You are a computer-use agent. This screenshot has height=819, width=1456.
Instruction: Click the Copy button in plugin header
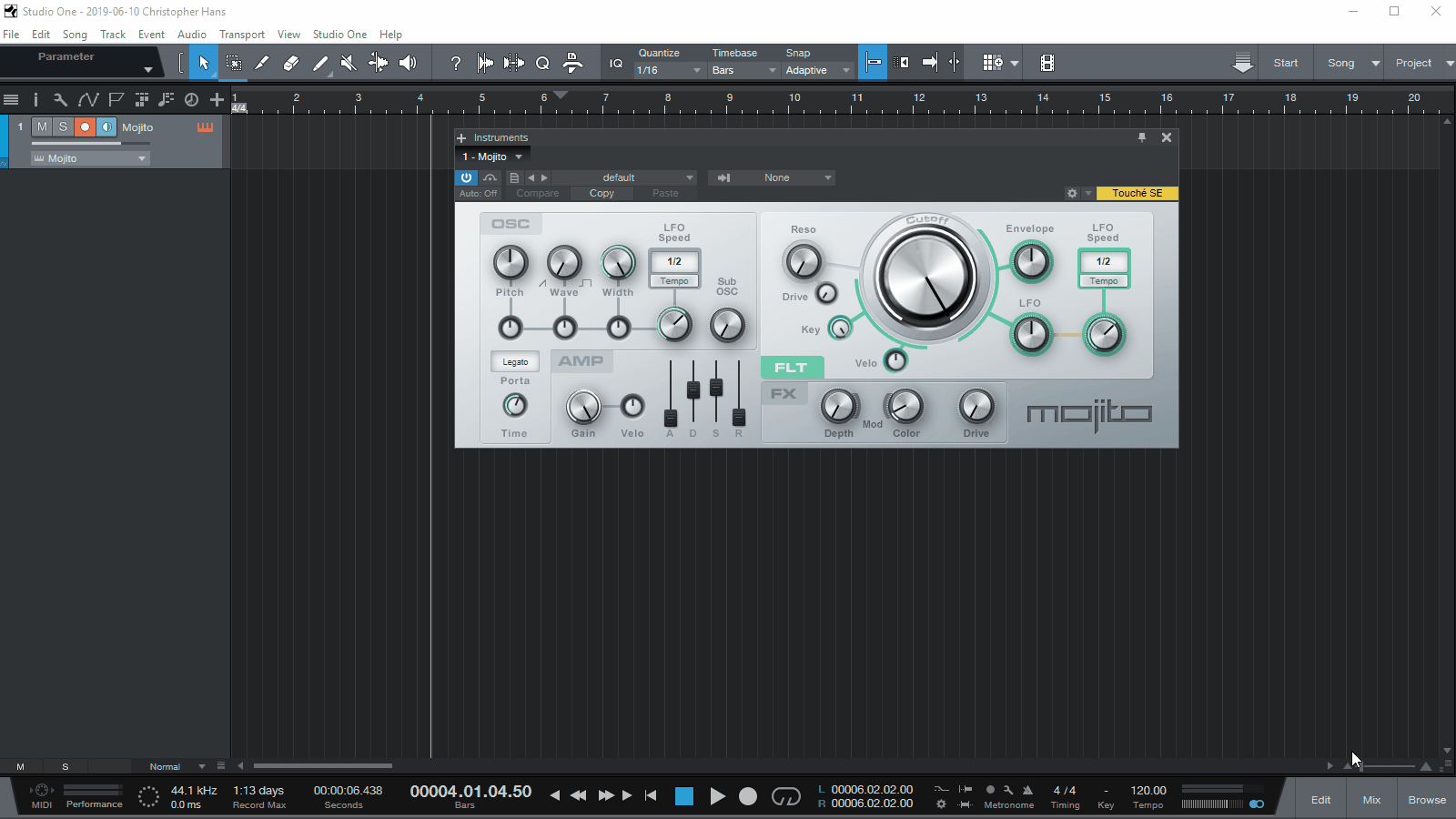pyautogui.click(x=602, y=193)
